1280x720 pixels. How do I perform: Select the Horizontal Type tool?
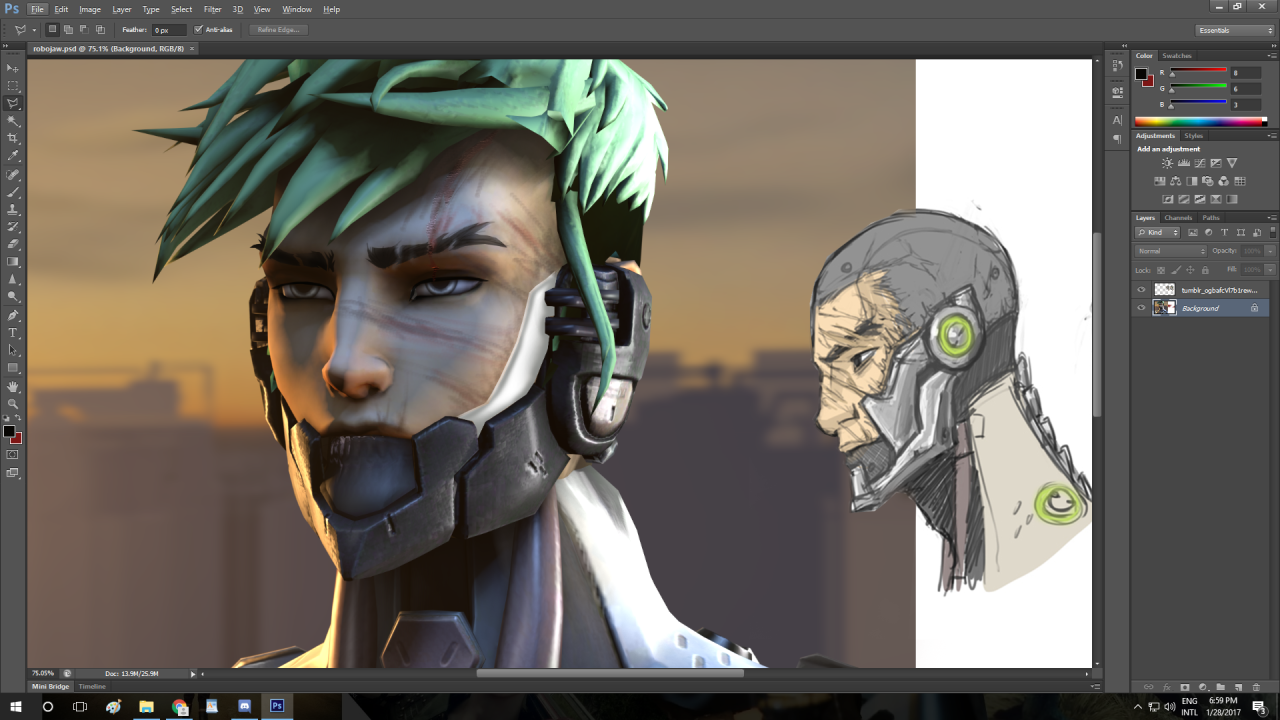point(13,332)
